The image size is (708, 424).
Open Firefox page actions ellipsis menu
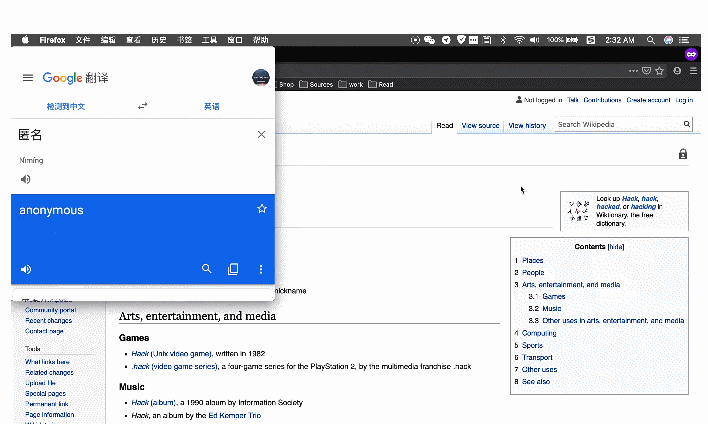632,71
